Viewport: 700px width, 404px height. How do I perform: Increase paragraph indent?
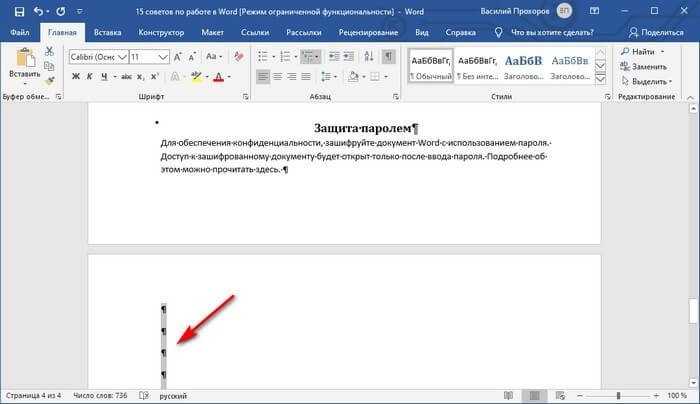click(x=349, y=57)
